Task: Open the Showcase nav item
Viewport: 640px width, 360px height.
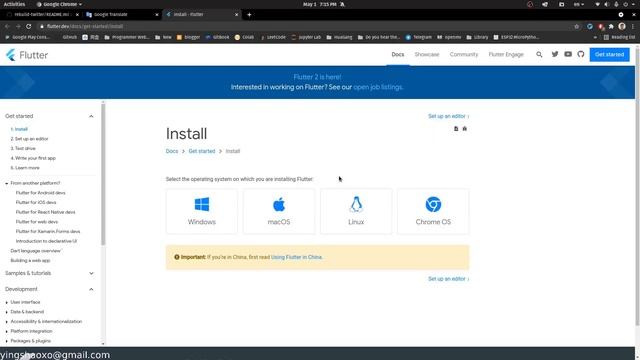Action: click(427, 54)
